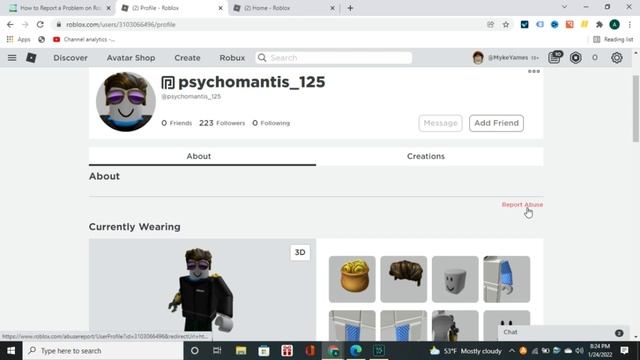Open the 0 Following list
640x360 pixels.
coord(271,123)
